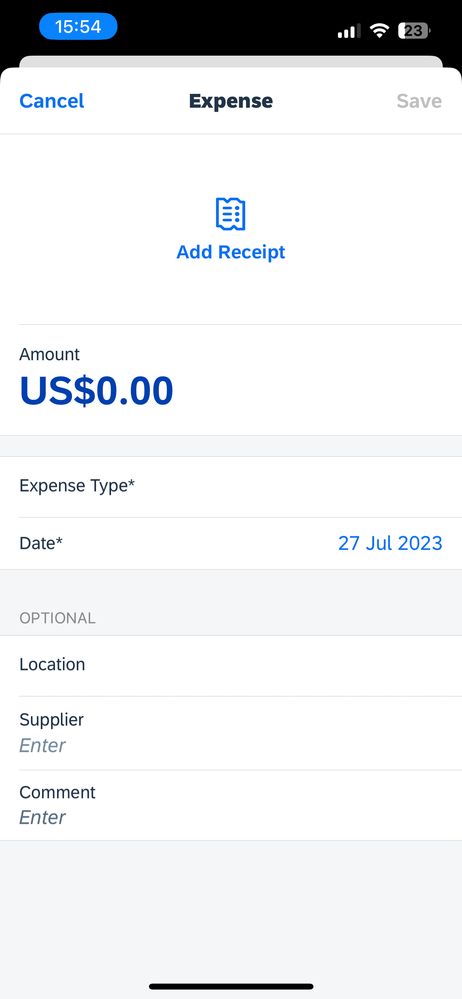Screen dimensions: 462x999
Task: Open date picker showing 27 Jul 2023
Action: 390,543
